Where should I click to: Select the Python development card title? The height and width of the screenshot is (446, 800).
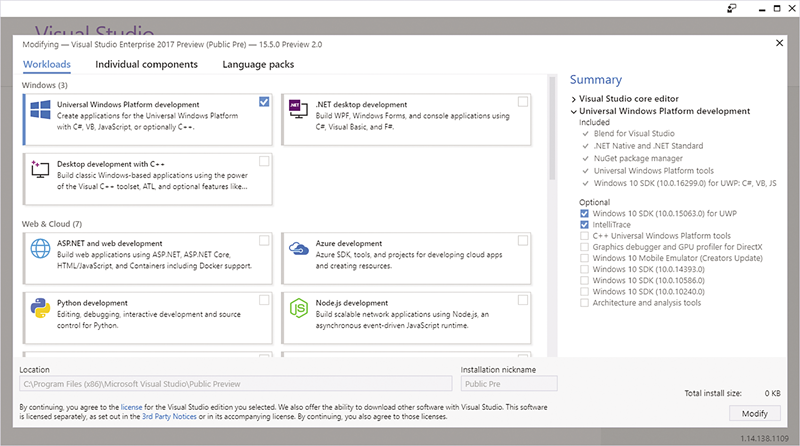click(x=92, y=303)
